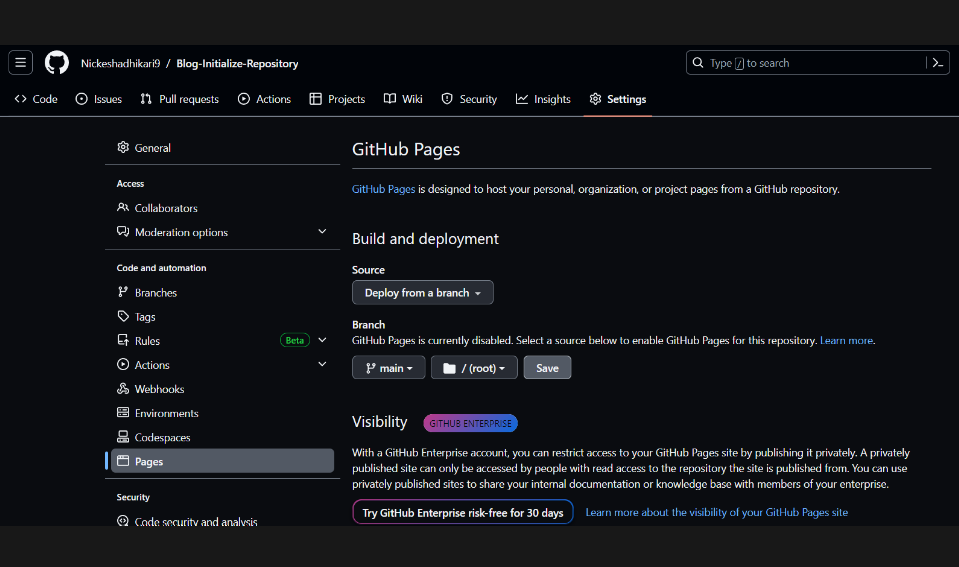This screenshot has height=567, width=959.
Task: Open the main branch selector dropdown
Action: [388, 368]
